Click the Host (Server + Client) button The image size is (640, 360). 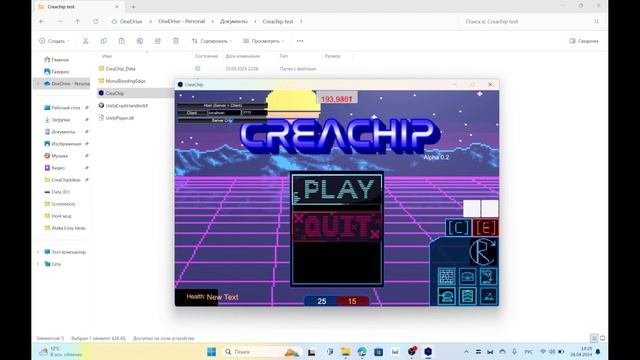pyautogui.click(x=222, y=105)
